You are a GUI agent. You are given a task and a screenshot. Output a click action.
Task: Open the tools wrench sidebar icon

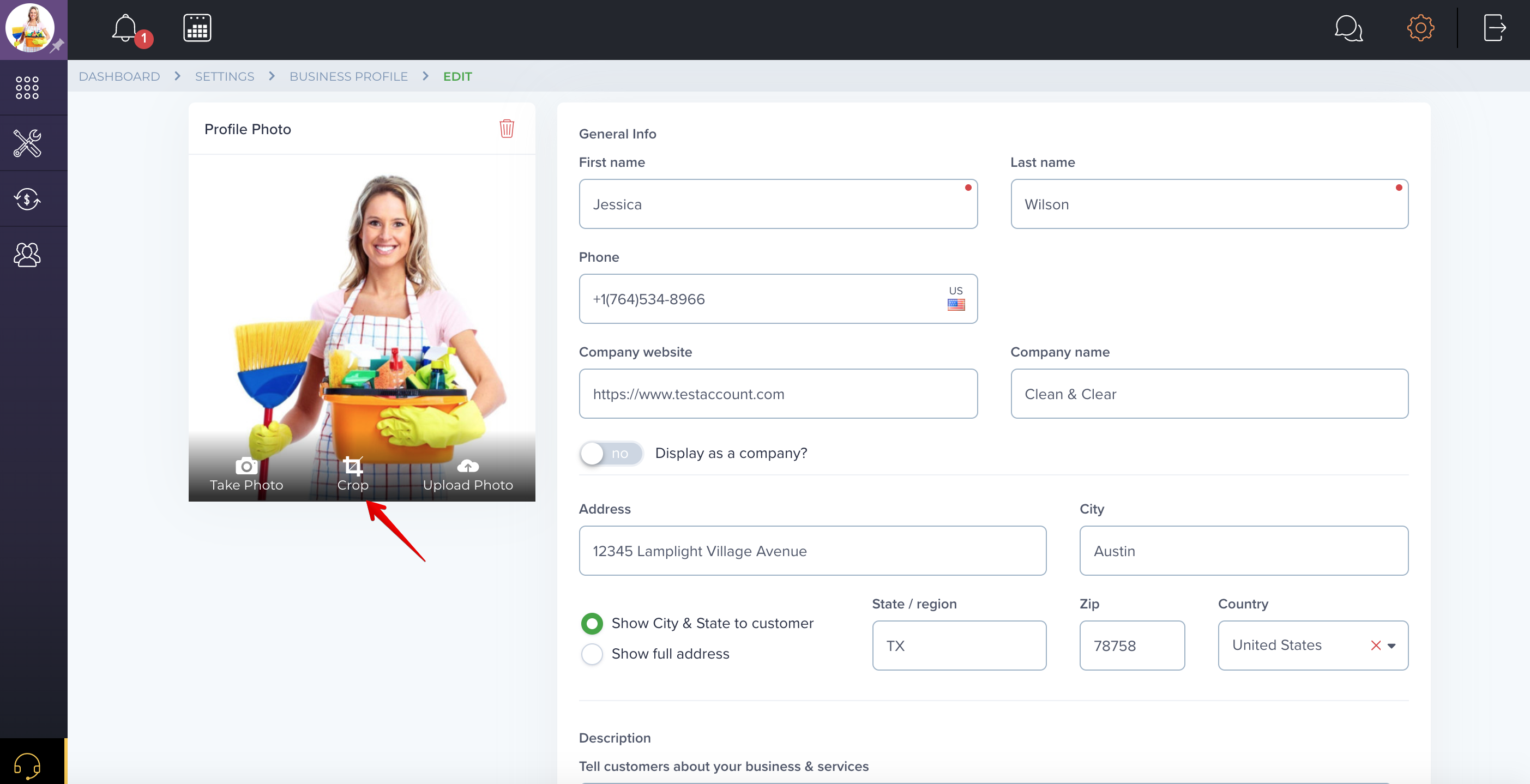point(27,143)
